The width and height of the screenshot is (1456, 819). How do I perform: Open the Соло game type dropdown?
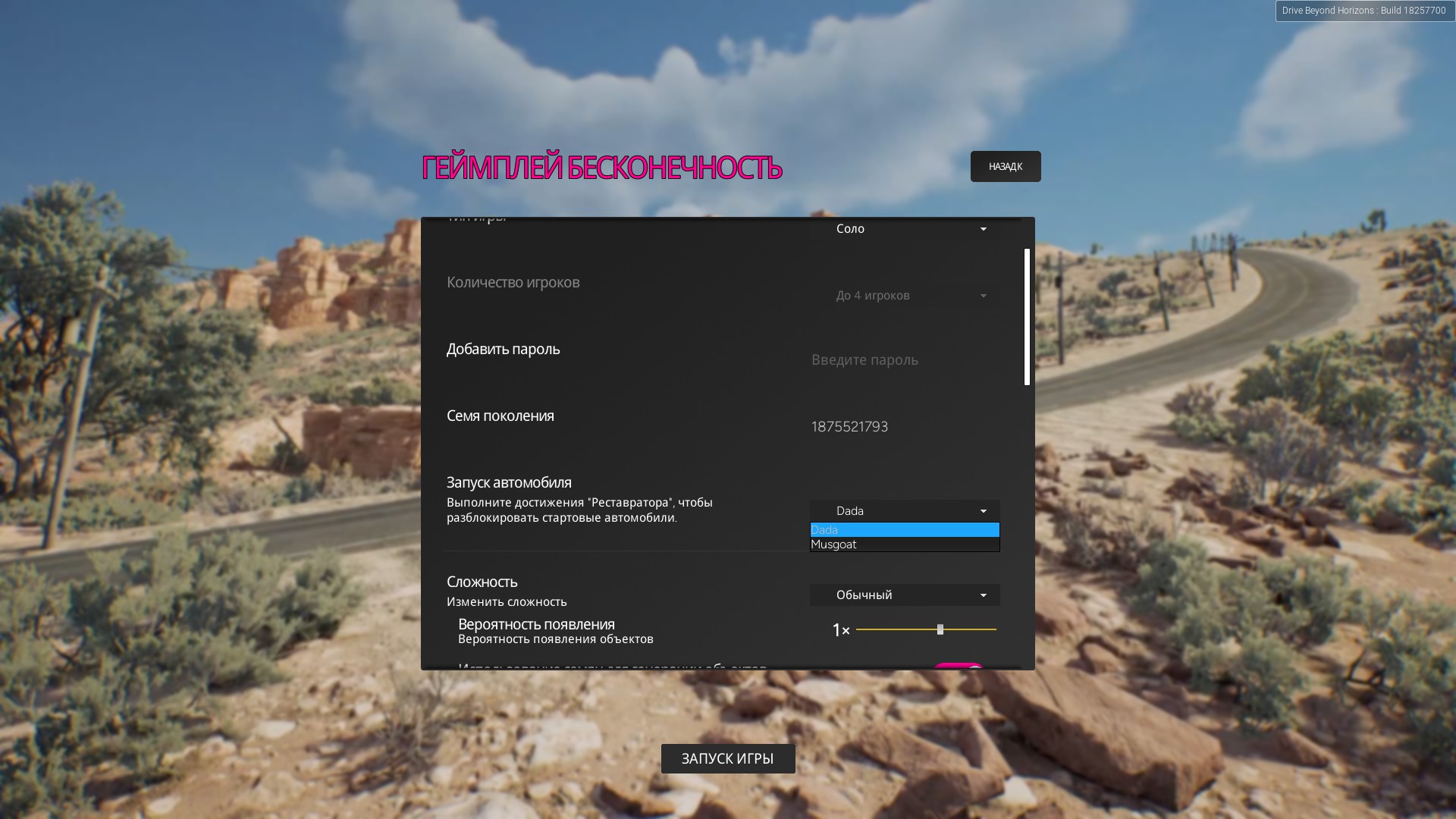coord(902,228)
